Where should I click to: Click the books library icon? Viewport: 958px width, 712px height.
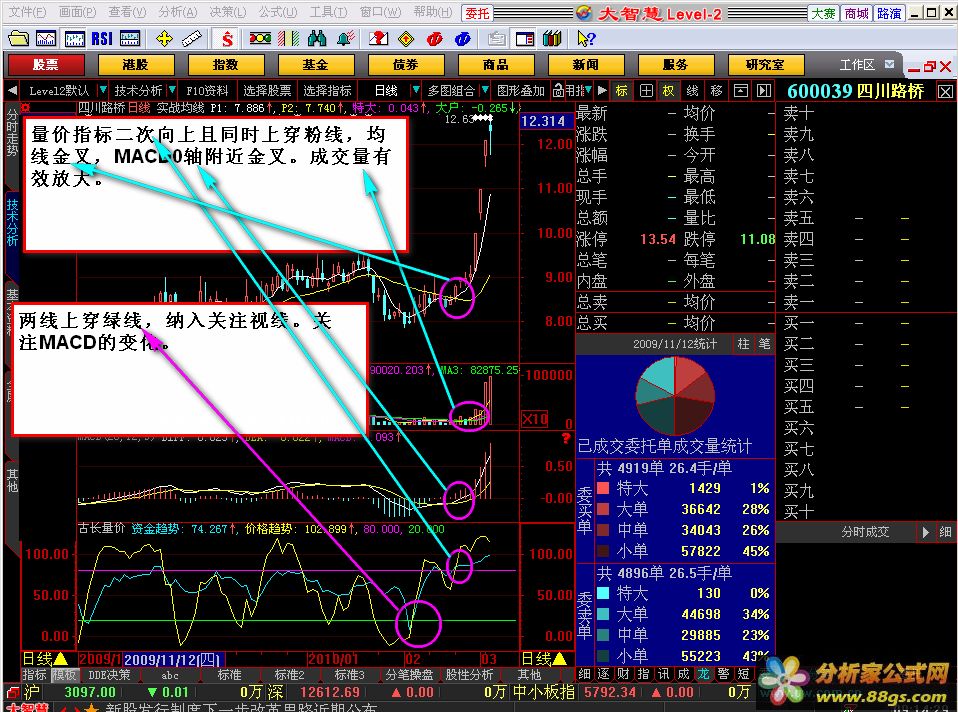tap(552, 39)
